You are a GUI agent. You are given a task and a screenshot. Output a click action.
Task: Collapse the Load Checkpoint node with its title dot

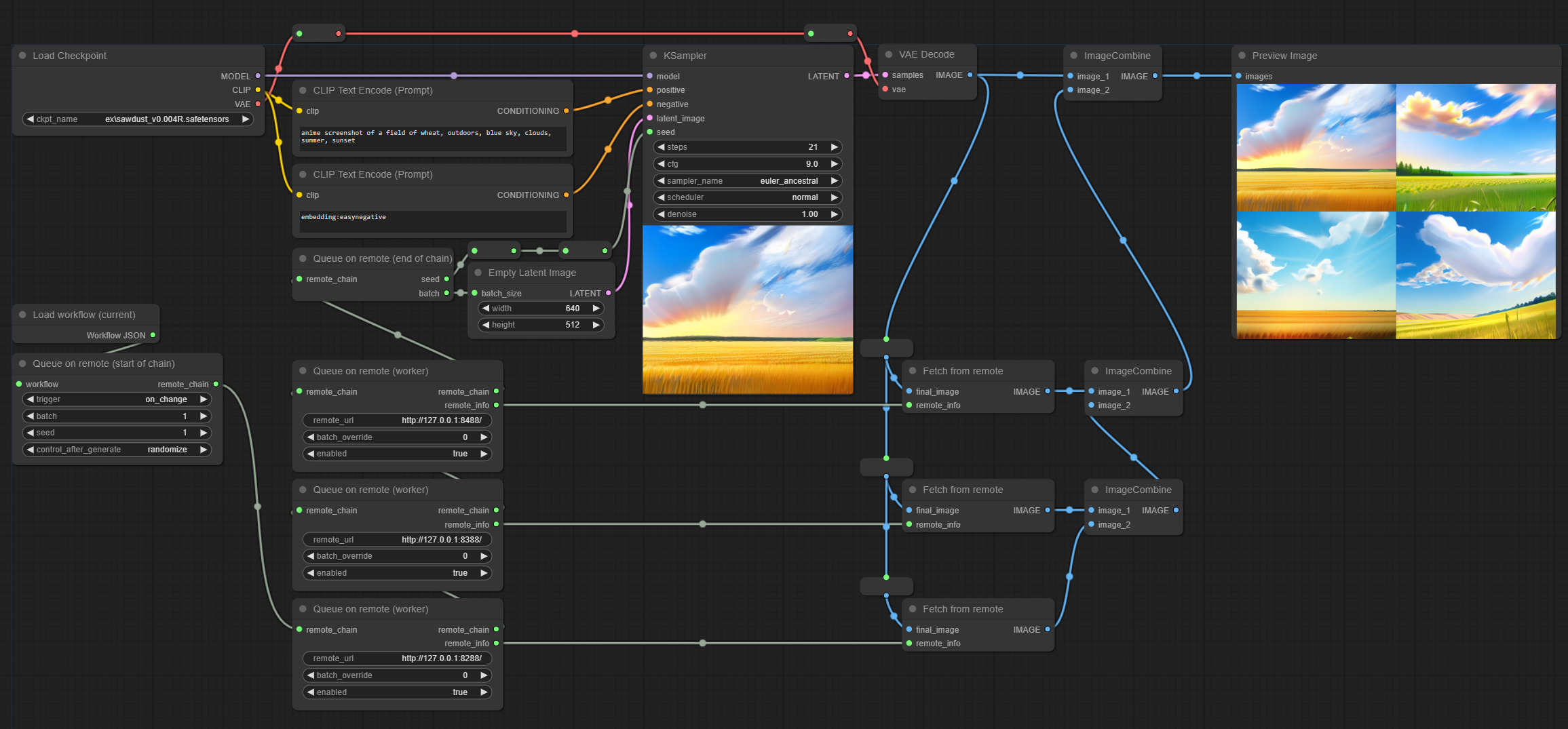22,56
